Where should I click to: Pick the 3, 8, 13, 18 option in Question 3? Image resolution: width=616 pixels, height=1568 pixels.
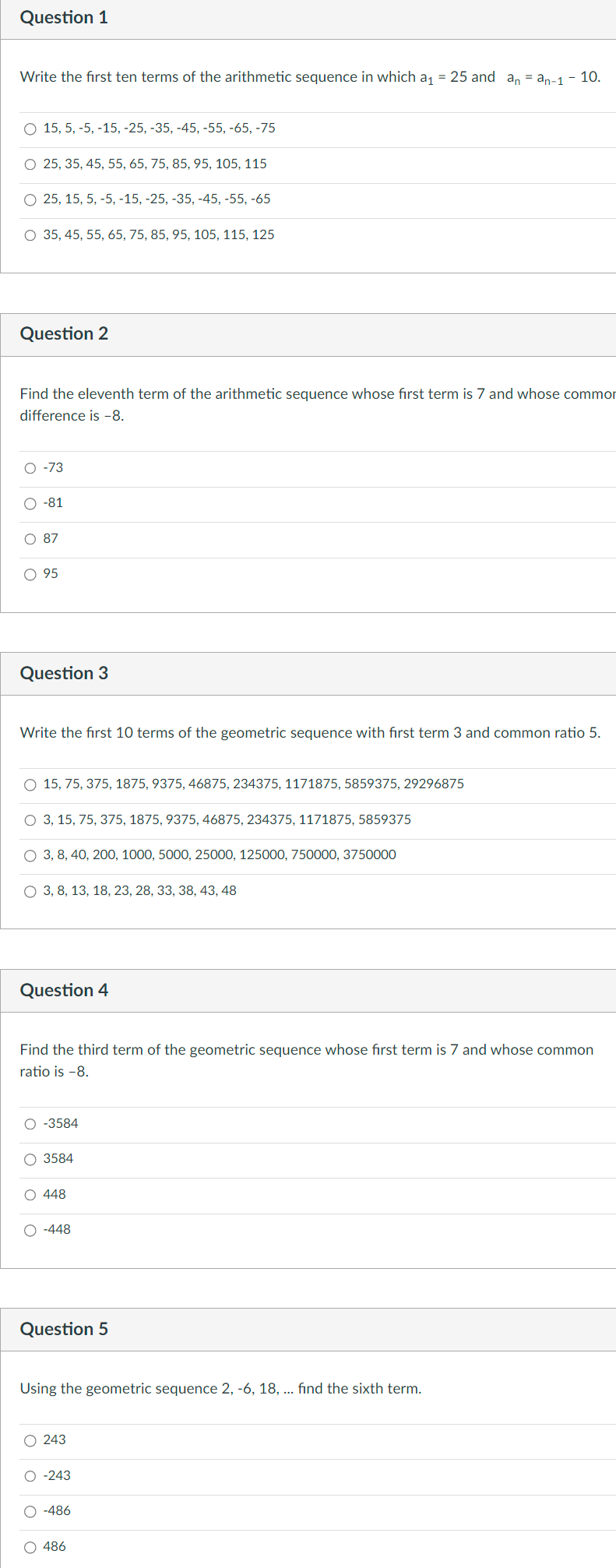pyautogui.click(x=30, y=890)
